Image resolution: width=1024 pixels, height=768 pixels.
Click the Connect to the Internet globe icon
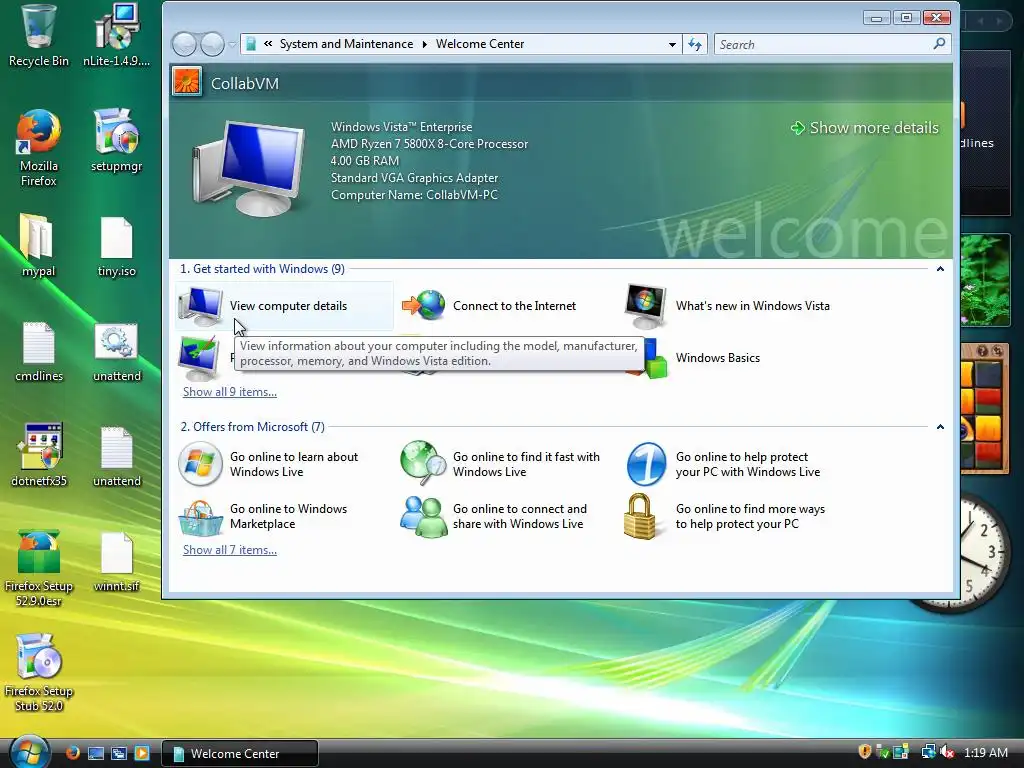[x=423, y=306]
